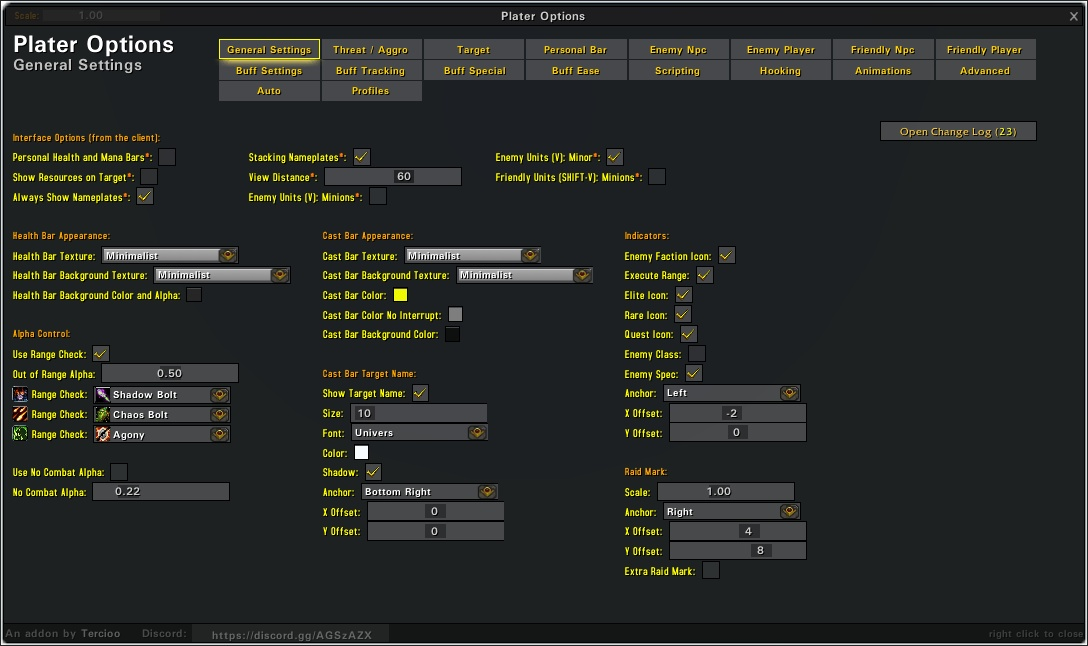Click the Chaos Bolt spell icon
The image size is (1088, 646).
click(x=103, y=415)
